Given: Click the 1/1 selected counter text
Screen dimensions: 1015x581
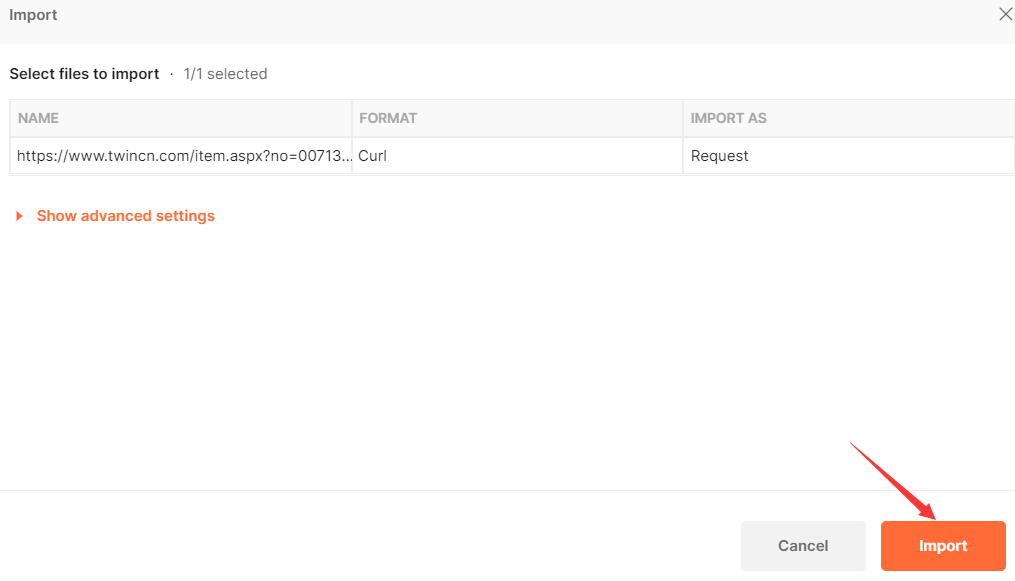Looking at the screenshot, I should tap(225, 74).
